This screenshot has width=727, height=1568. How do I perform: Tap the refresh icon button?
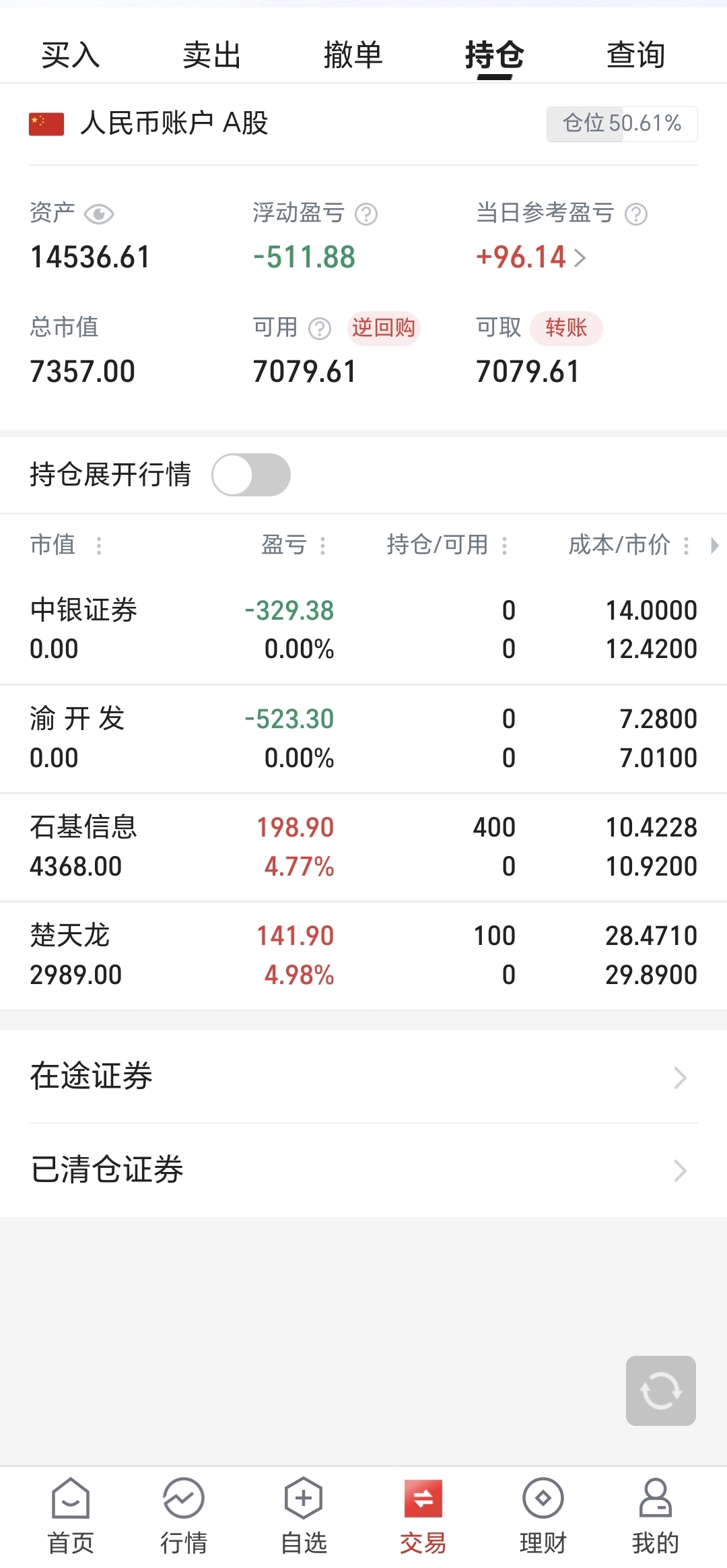click(x=660, y=1390)
